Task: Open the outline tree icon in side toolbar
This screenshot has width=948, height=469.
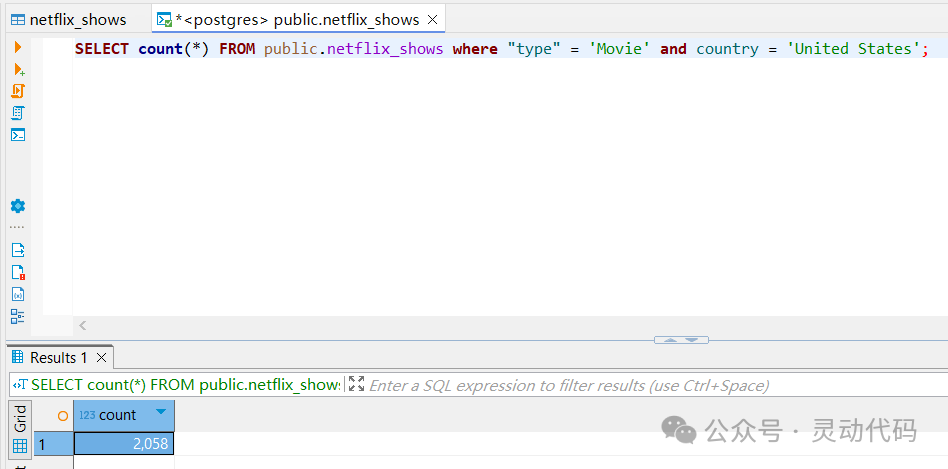Action: [x=18, y=316]
